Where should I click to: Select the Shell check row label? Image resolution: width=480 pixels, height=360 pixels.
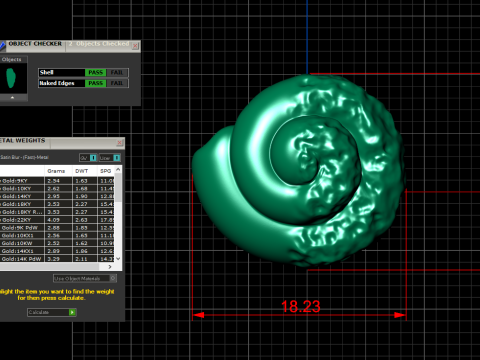point(46,73)
